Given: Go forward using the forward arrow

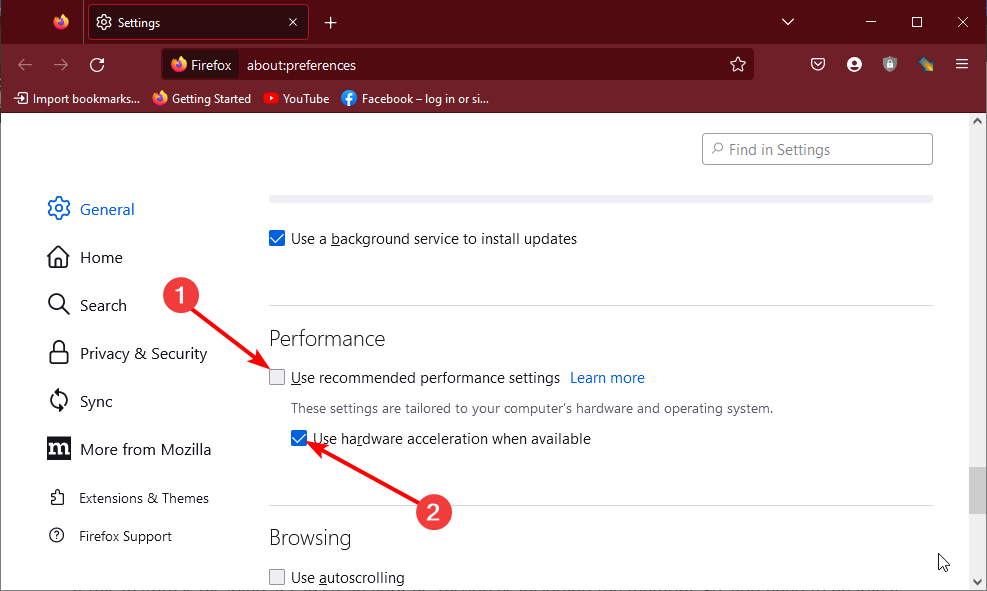Looking at the screenshot, I should pos(61,64).
